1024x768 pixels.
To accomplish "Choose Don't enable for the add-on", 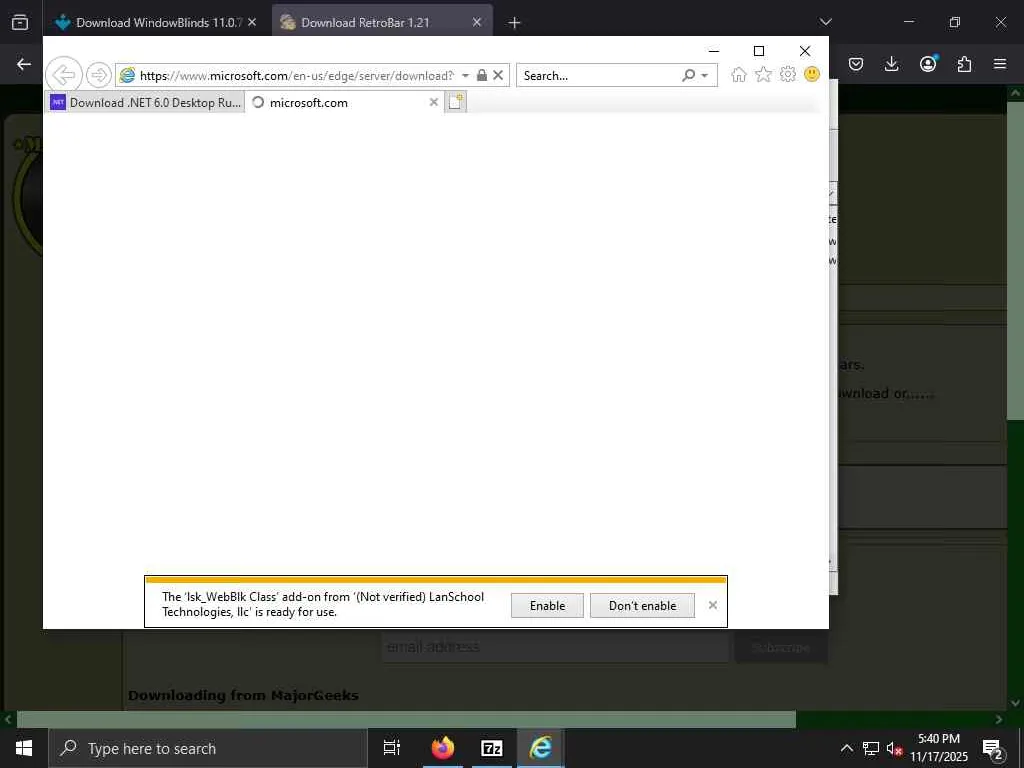I will point(642,605).
